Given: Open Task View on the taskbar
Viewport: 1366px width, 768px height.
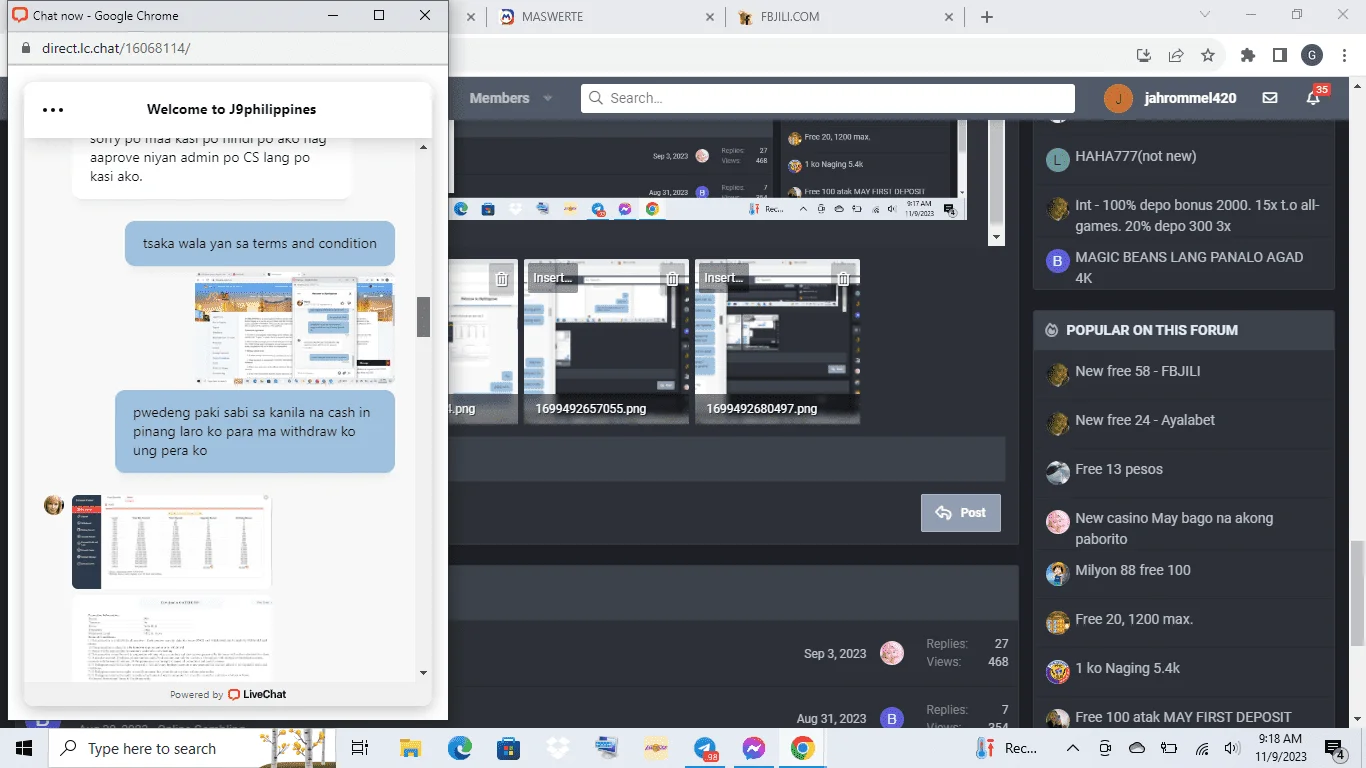Looking at the screenshot, I should [x=360, y=748].
